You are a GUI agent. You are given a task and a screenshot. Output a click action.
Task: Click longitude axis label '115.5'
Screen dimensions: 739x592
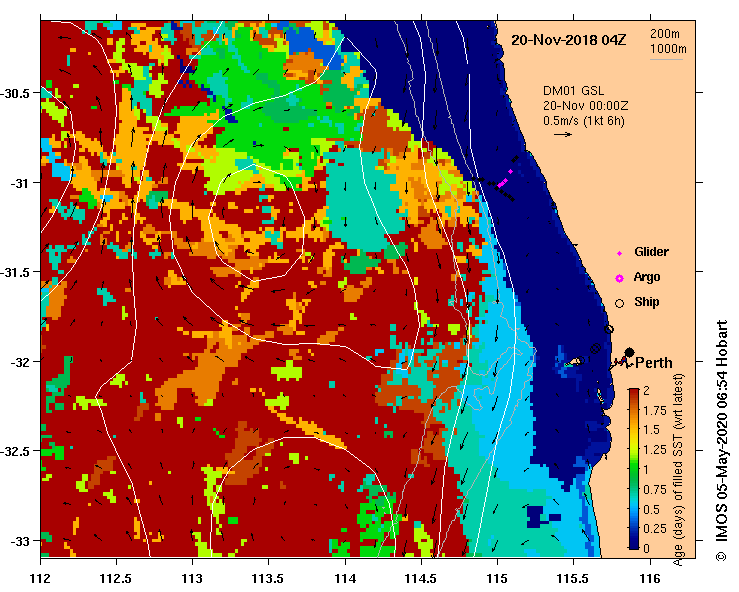point(574,578)
